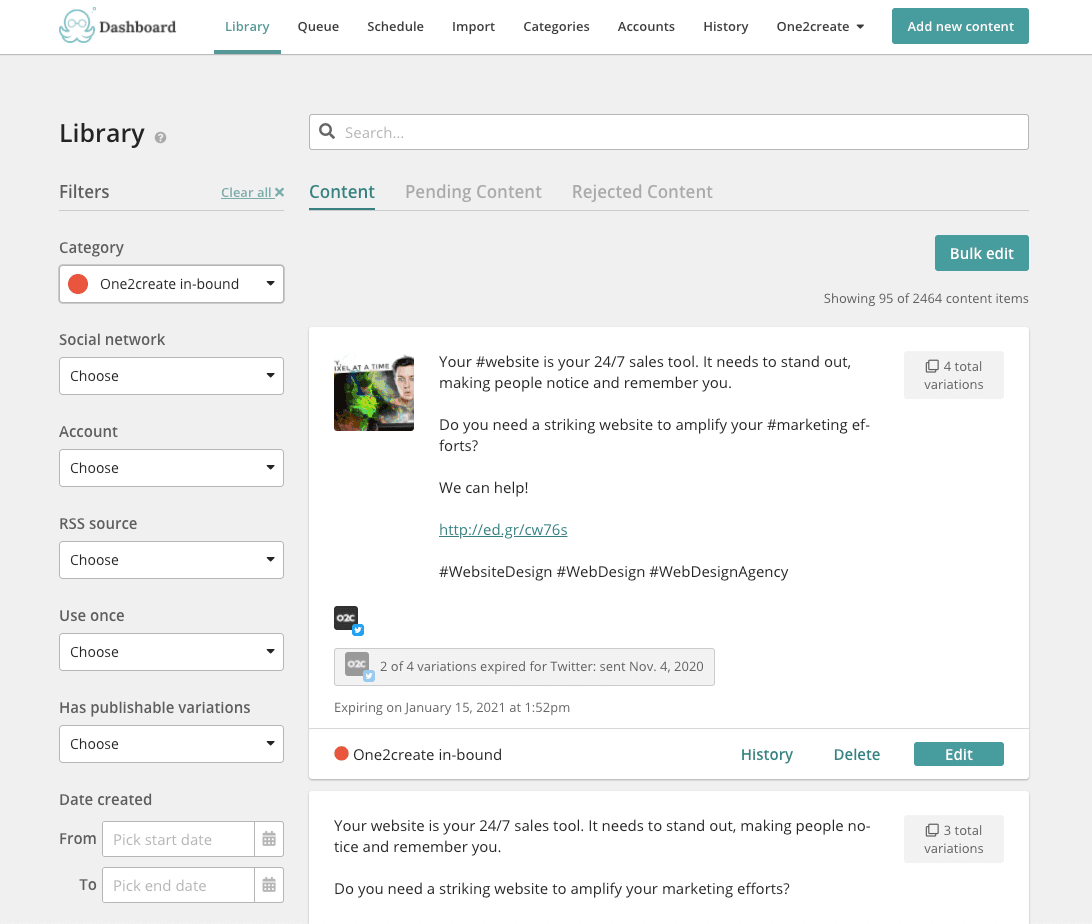Click the post image thumbnail

374,393
